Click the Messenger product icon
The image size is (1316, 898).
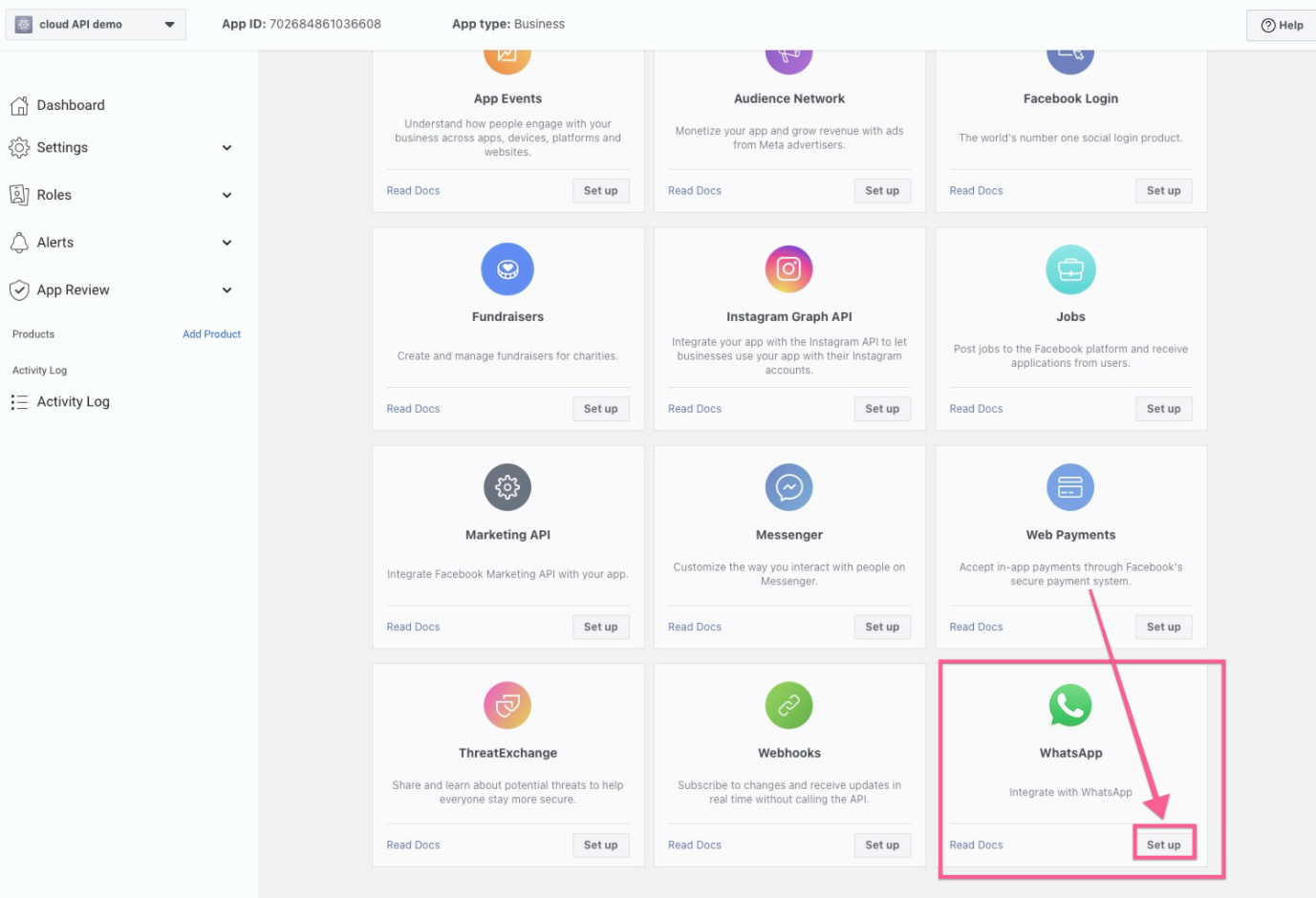788,487
